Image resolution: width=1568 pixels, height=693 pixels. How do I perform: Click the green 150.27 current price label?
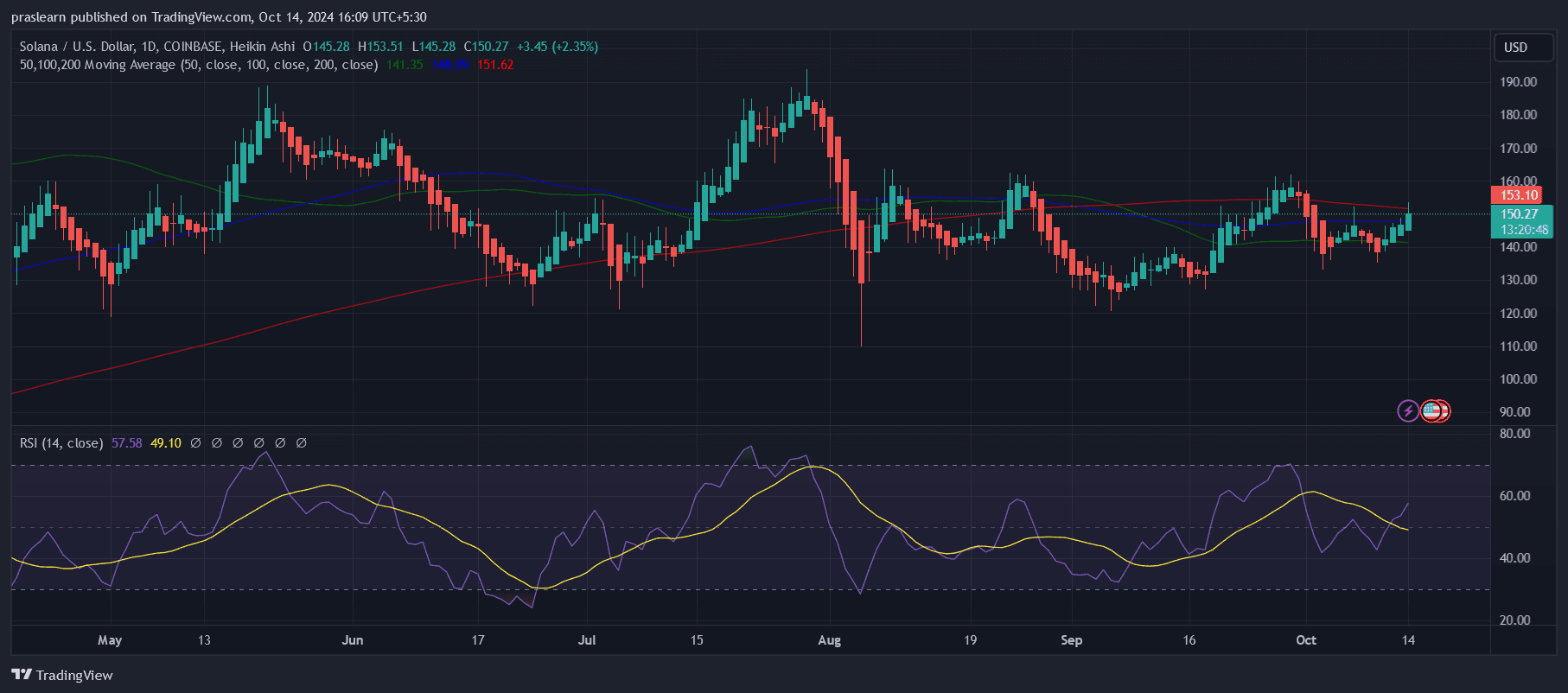(x=1519, y=214)
